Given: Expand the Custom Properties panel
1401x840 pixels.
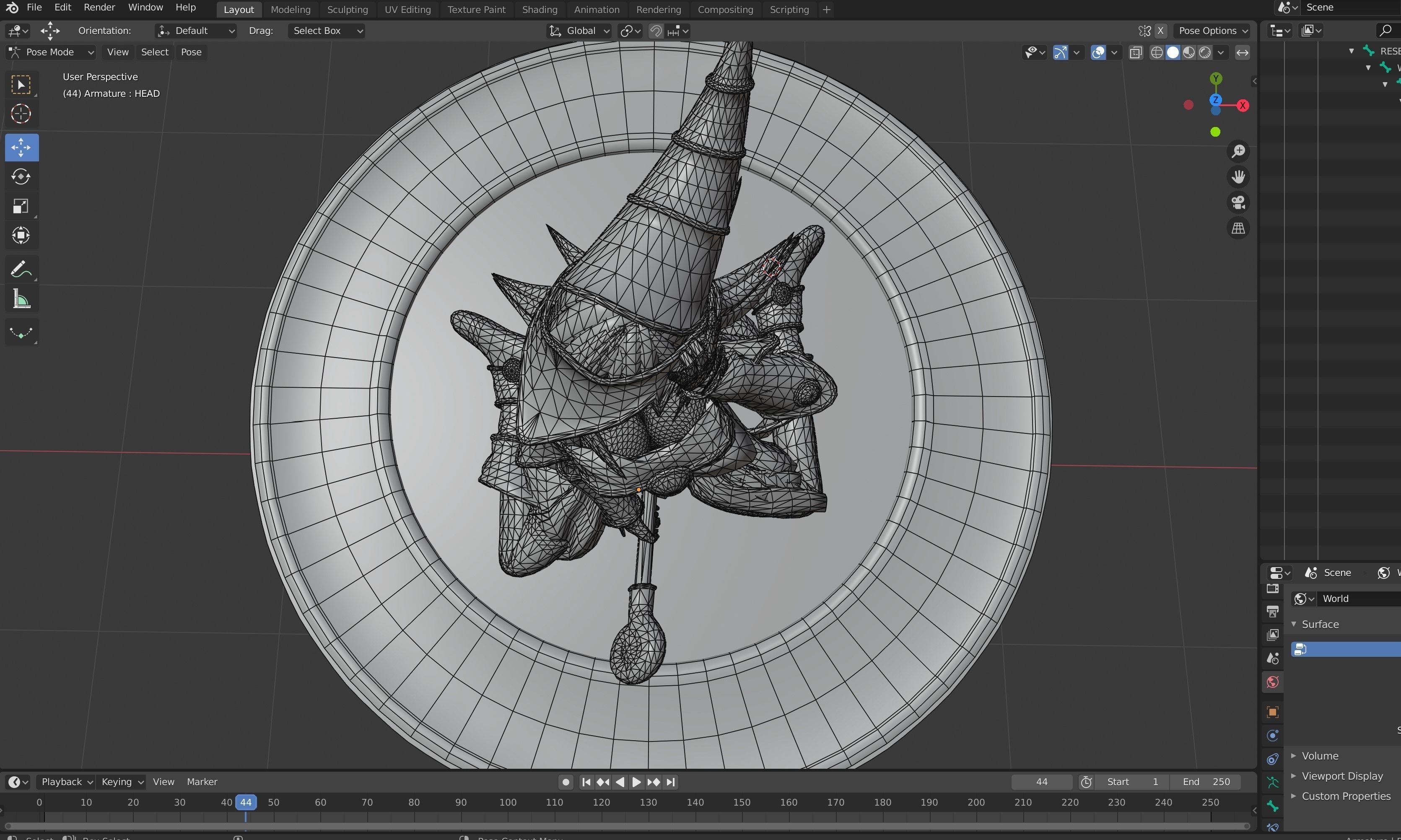Looking at the screenshot, I should (1346, 796).
